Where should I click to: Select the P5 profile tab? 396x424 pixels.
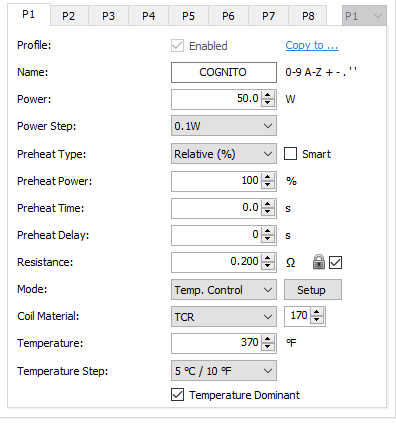[x=188, y=16]
